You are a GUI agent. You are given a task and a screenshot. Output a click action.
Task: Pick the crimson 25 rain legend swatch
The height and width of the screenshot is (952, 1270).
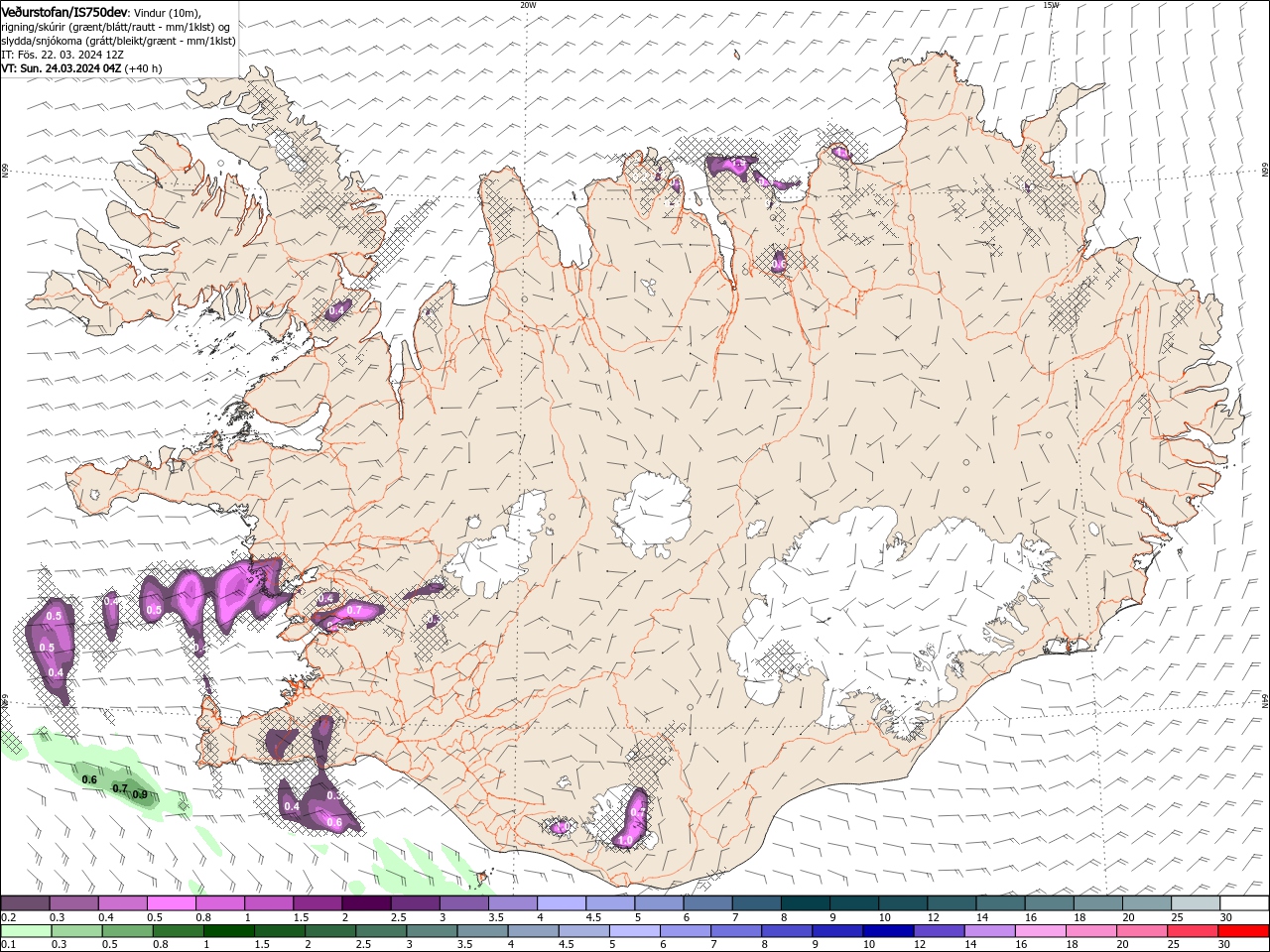tap(1194, 931)
